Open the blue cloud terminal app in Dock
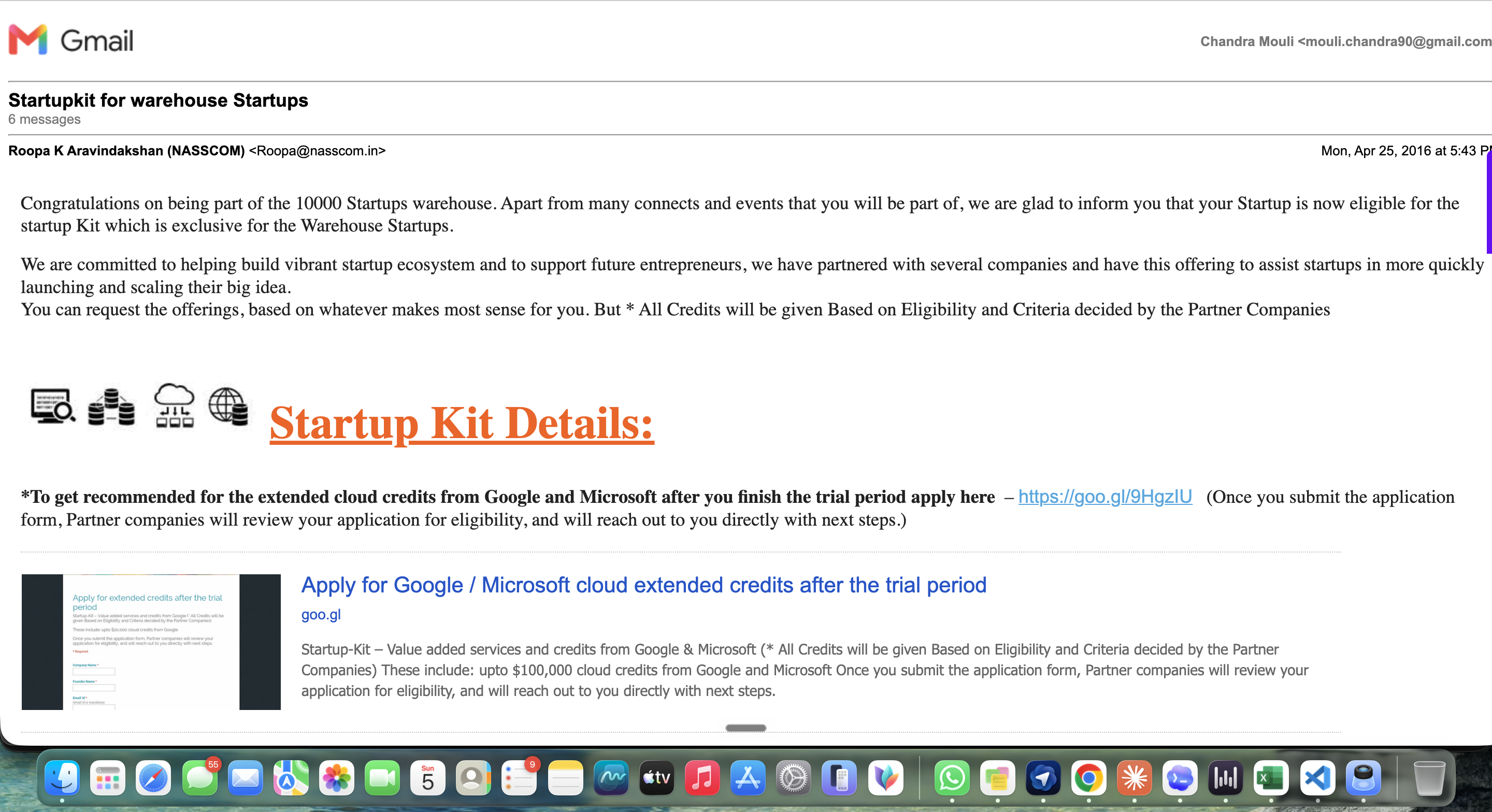 [1180, 778]
